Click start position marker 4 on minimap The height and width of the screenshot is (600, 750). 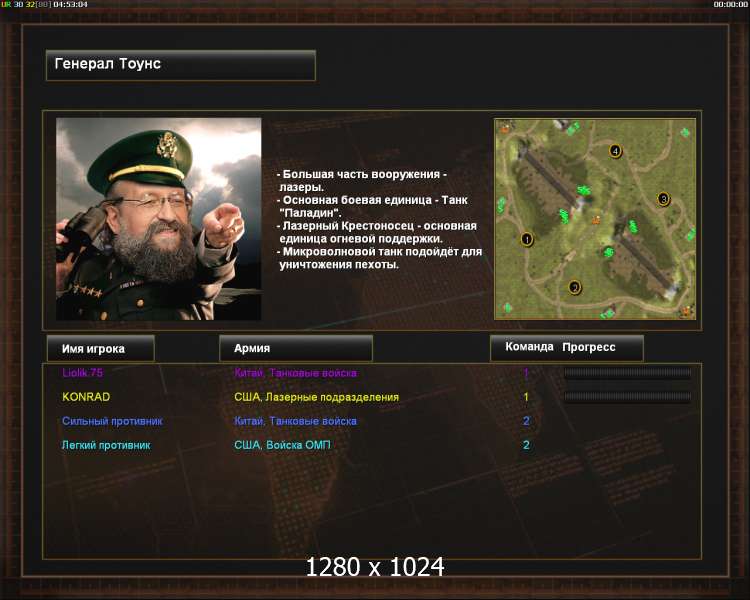coord(615,151)
